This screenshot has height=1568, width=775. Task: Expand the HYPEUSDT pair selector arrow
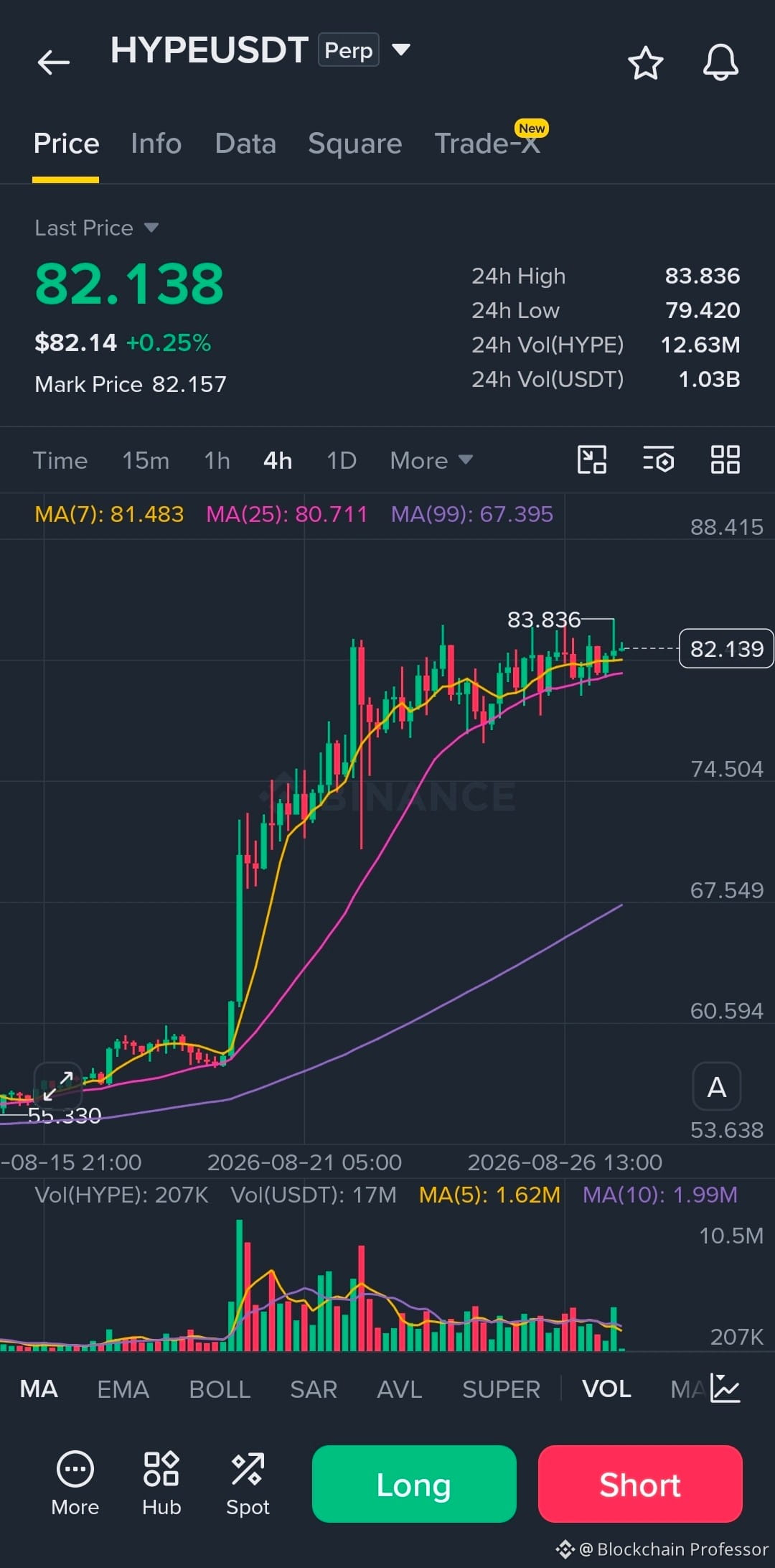pyautogui.click(x=401, y=50)
